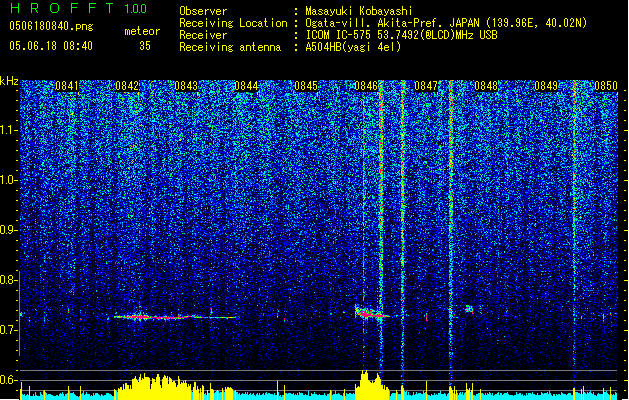The image size is (629, 400).
Task: Click the 0.8 kHz frequency axis label
Action: pyautogui.click(x=9, y=280)
